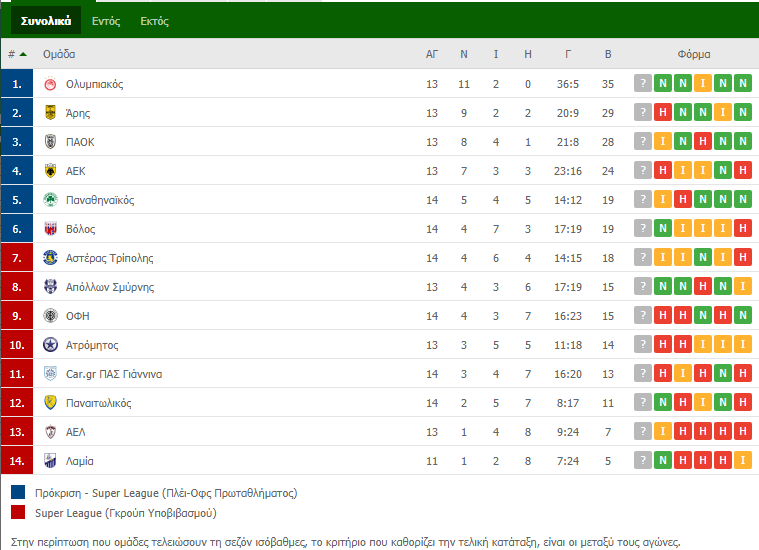Open the Απόλλων Σμύρνης team link
This screenshot has height=550, width=759.
point(110,287)
